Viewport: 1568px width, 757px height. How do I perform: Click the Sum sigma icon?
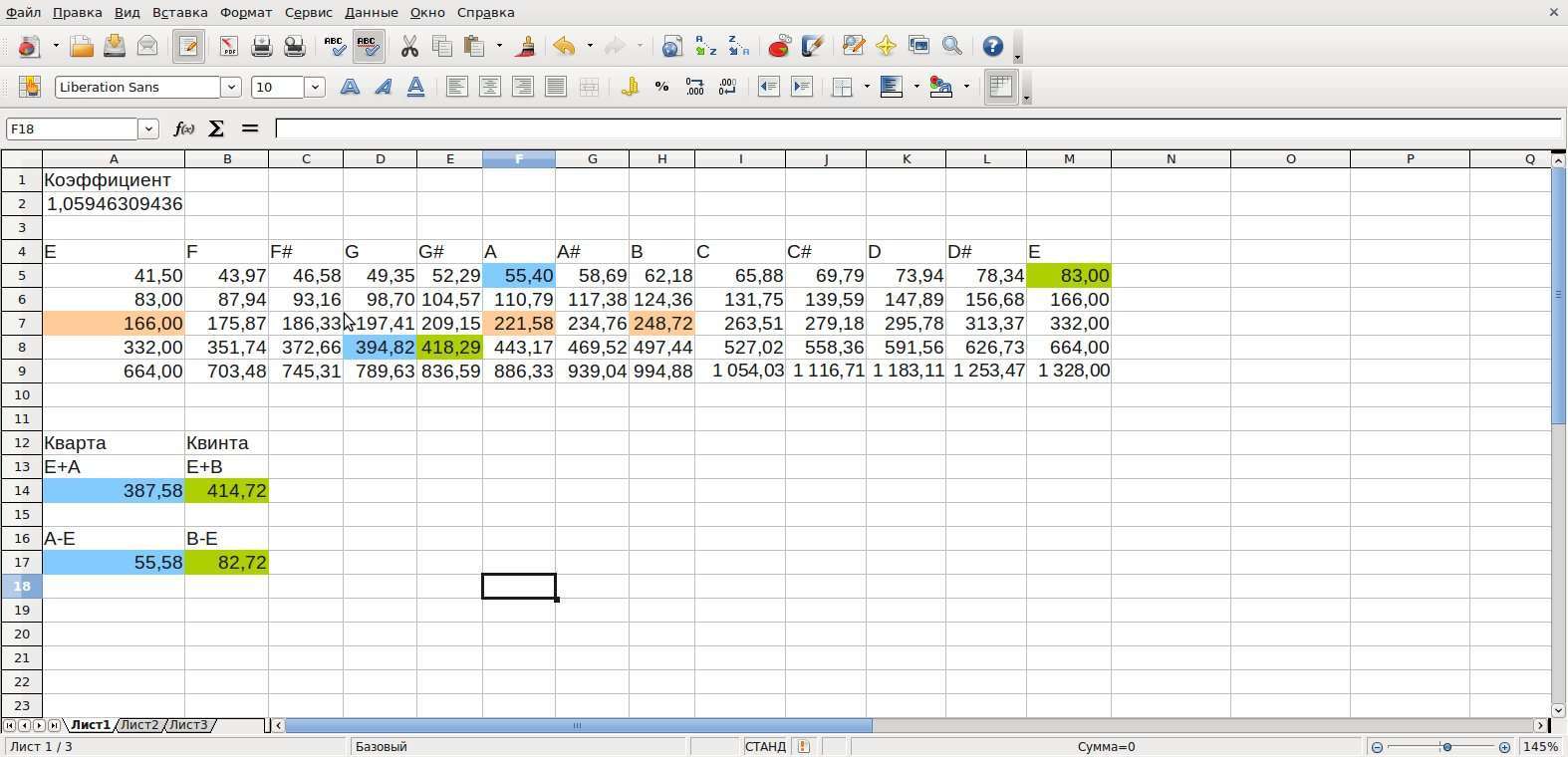(216, 128)
